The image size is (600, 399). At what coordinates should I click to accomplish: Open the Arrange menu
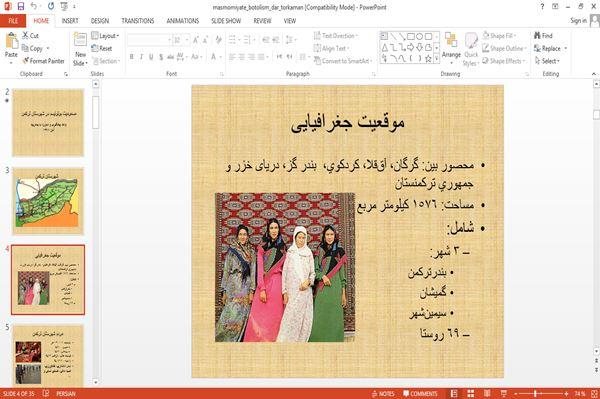451,48
